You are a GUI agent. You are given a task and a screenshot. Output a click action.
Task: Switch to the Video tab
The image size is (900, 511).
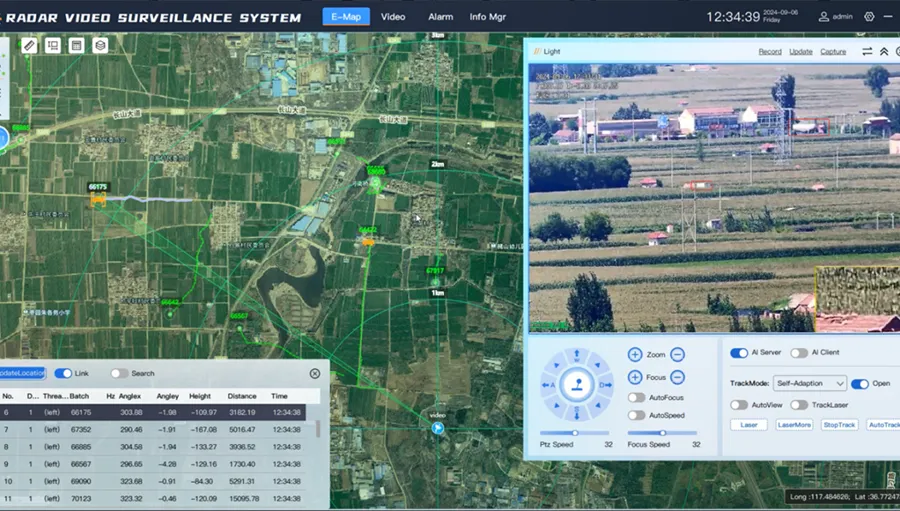pyautogui.click(x=393, y=17)
